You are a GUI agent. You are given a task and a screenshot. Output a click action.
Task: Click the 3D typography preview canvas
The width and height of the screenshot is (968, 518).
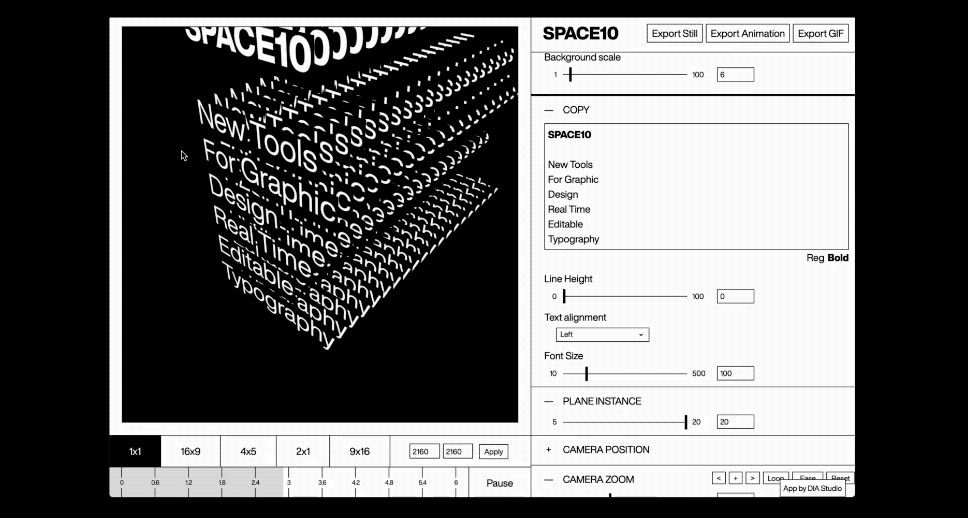(x=320, y=224)
